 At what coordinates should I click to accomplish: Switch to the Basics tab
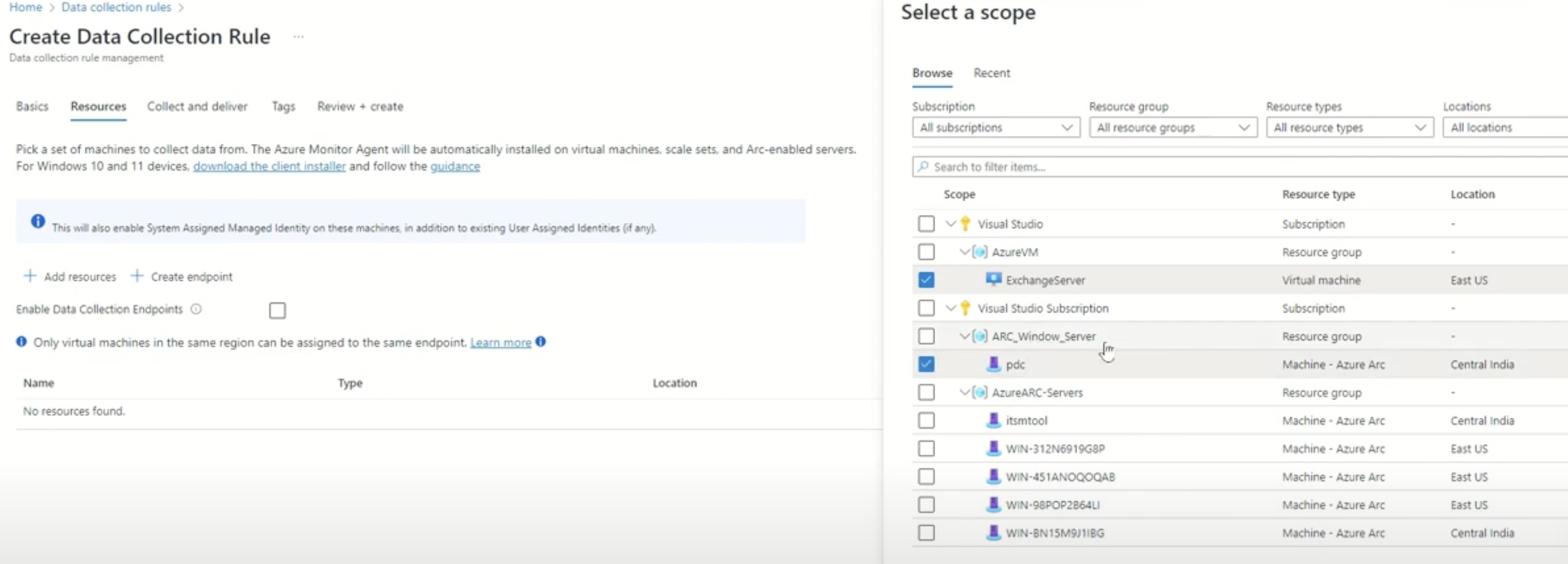tap(32, 106)
